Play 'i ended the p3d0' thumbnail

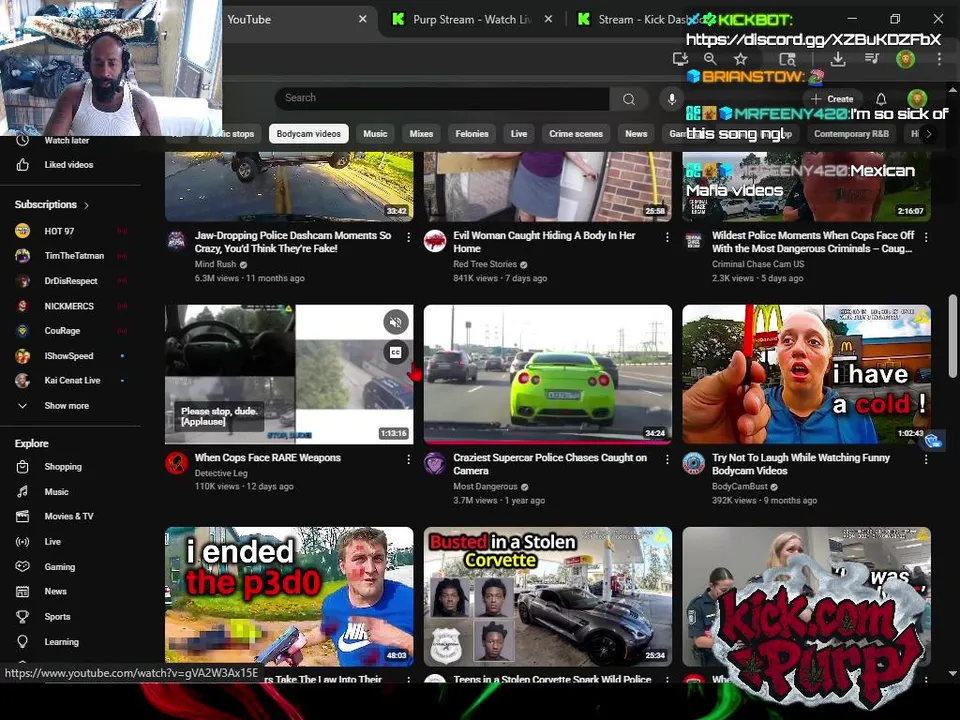(x=289, y=596)
